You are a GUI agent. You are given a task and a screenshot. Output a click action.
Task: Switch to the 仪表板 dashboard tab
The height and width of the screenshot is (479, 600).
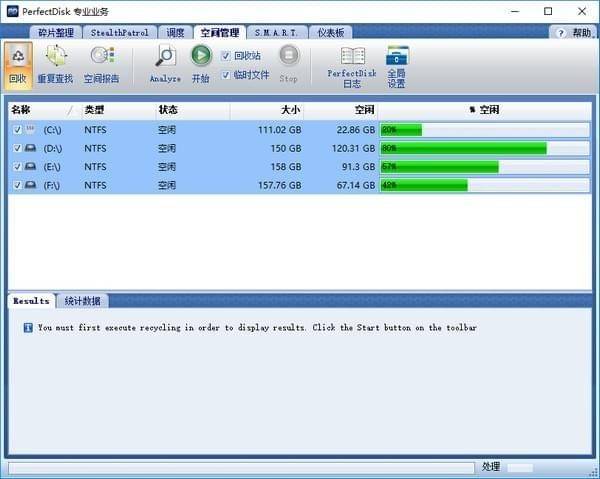click(x=331, y=33)
